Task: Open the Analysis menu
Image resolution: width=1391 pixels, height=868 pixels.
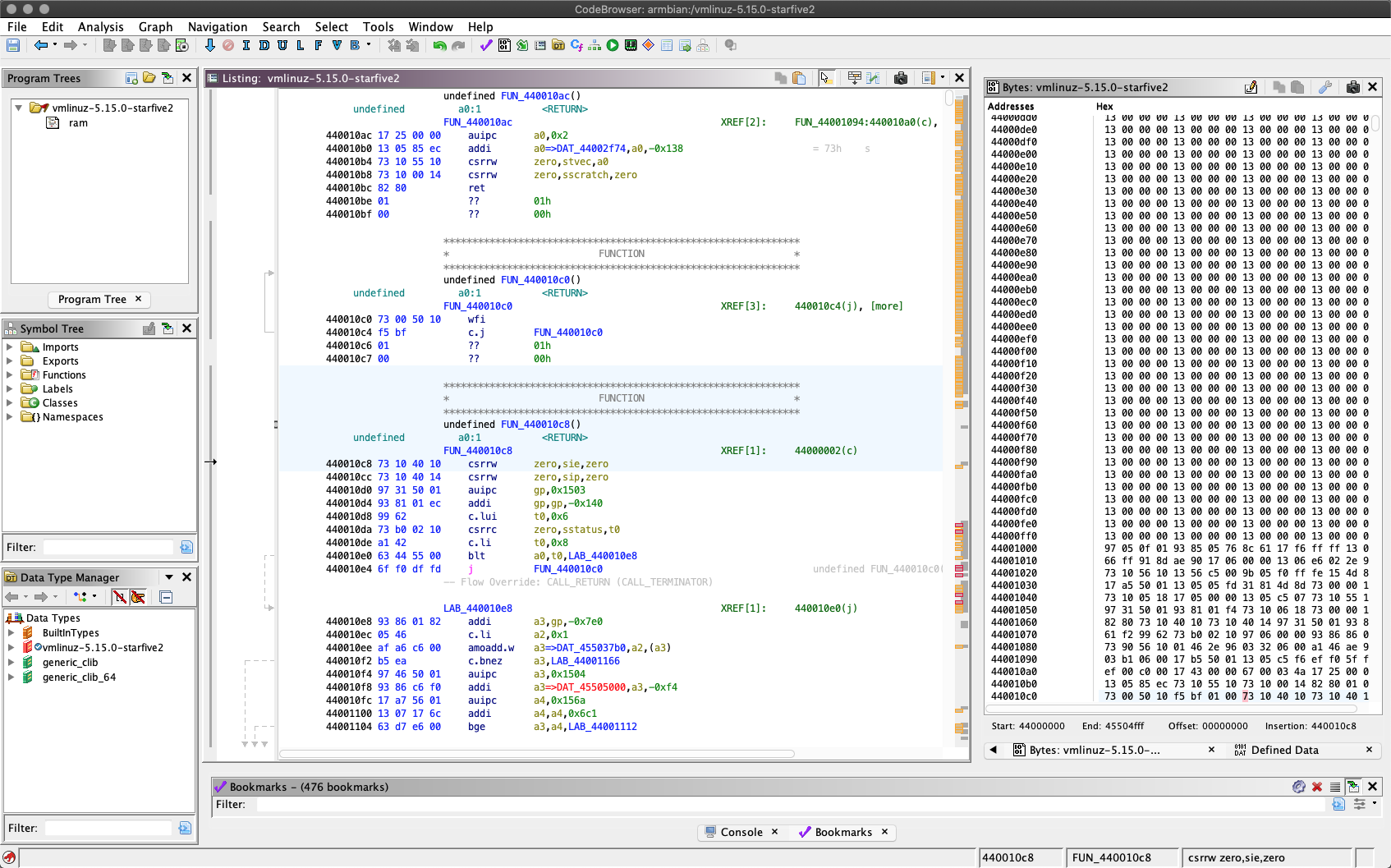Action: [x=100, y=27]
